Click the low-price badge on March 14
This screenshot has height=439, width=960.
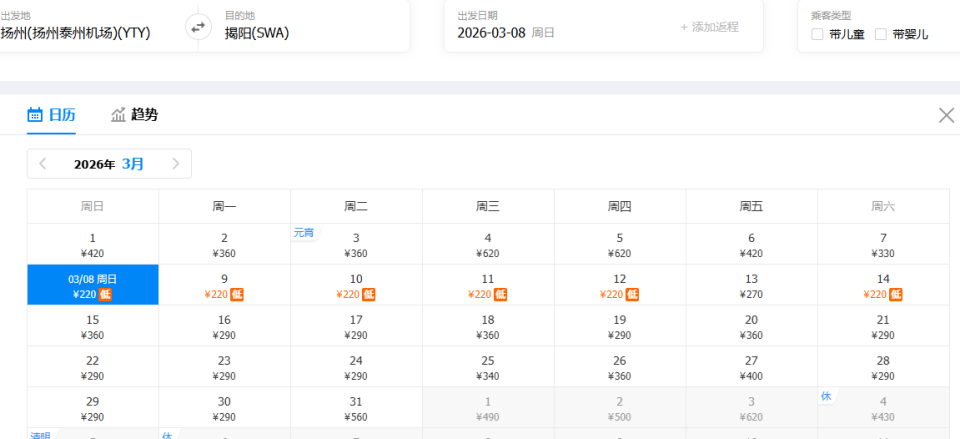point(896,294)
